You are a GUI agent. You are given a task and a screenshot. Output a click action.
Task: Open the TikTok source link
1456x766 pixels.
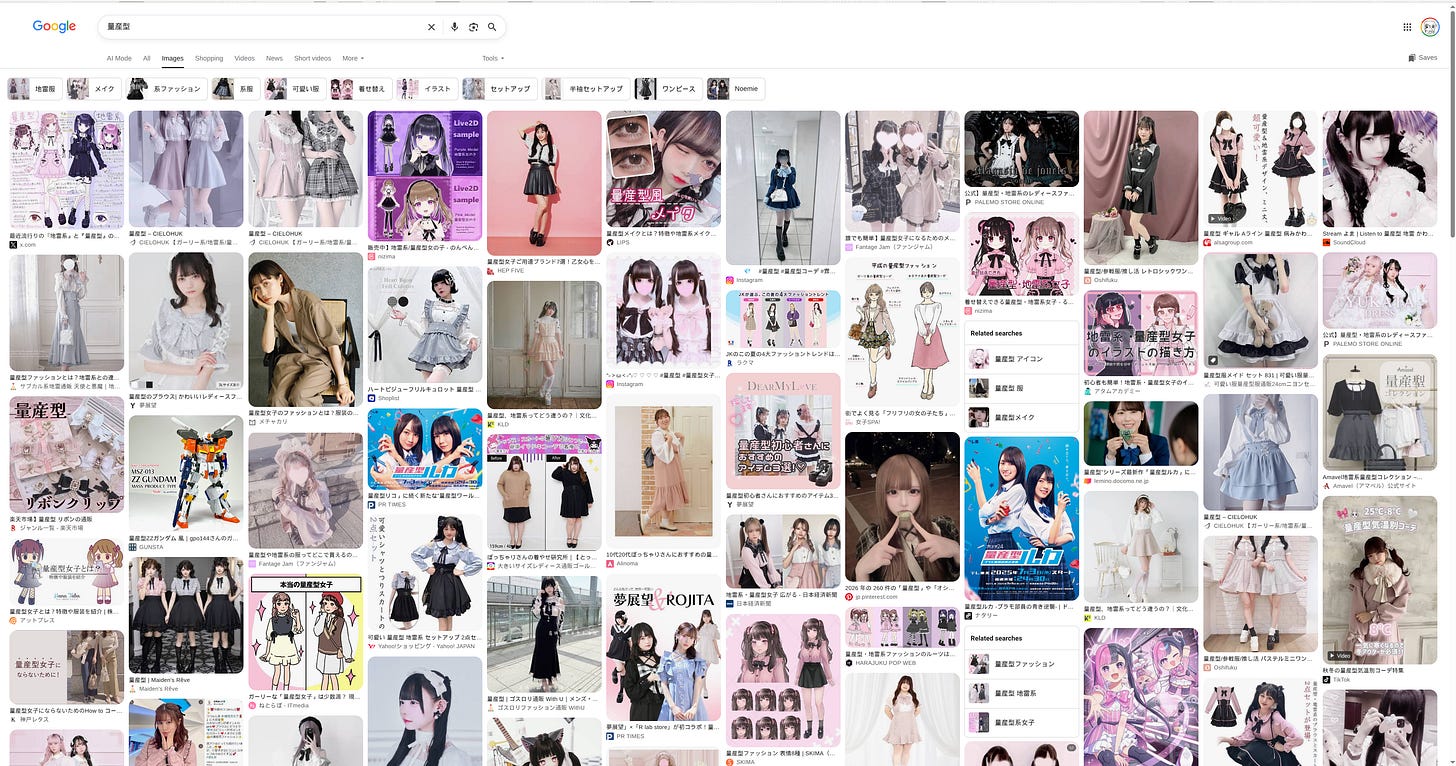coord(1338,679)
